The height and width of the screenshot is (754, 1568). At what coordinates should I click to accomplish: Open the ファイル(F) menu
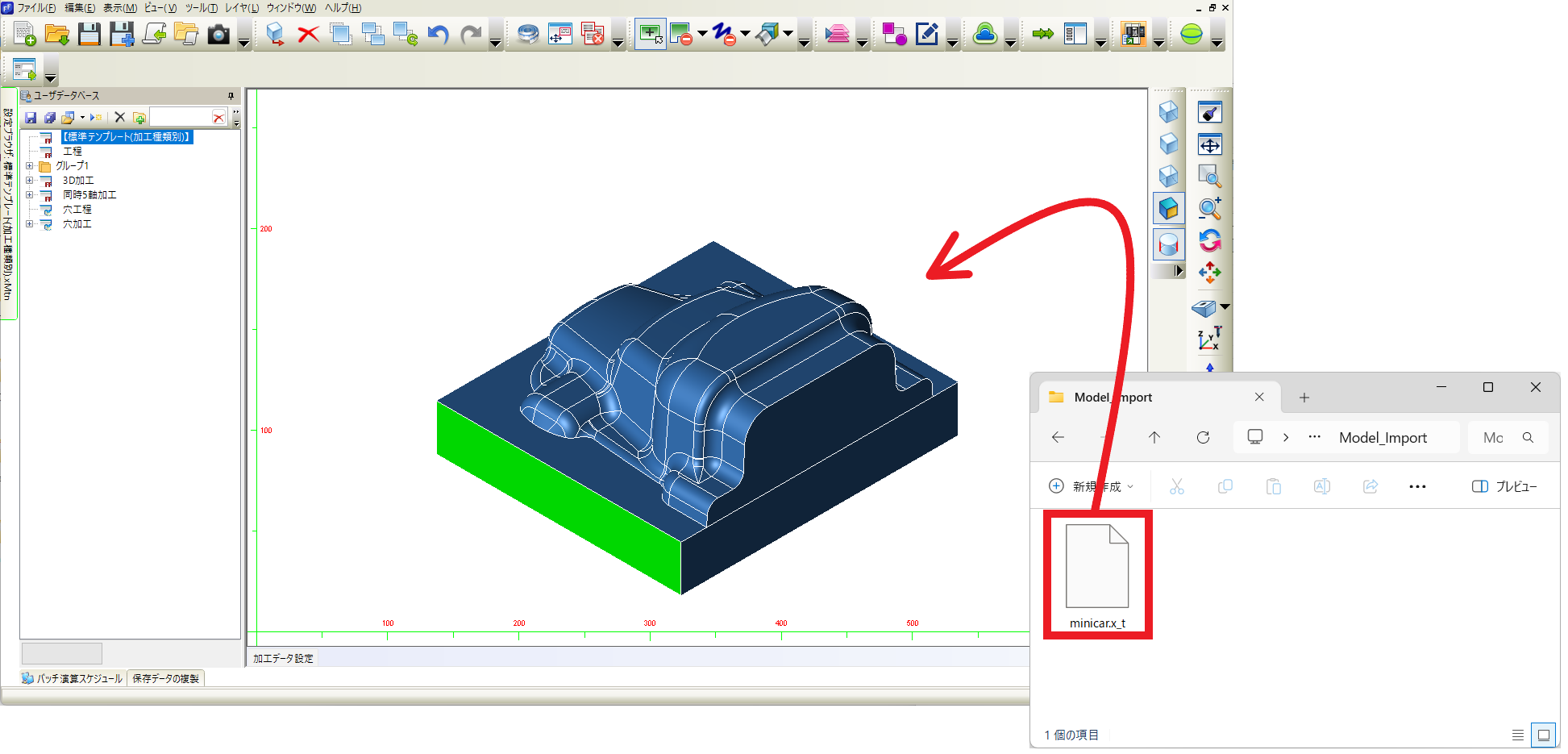click(36, 8)
